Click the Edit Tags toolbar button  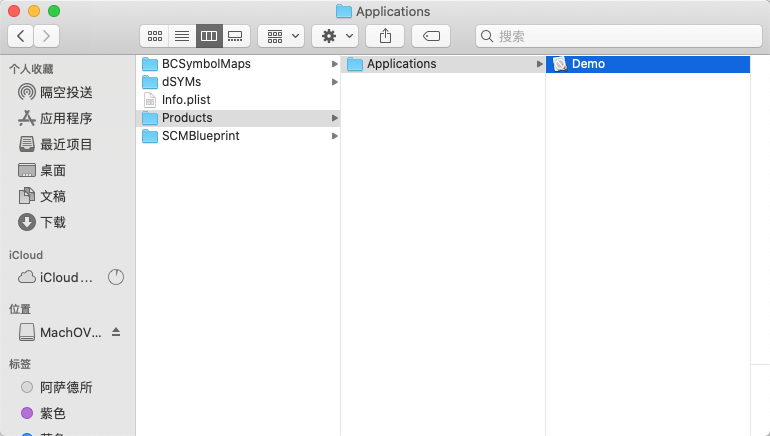(x=431, y=36)
